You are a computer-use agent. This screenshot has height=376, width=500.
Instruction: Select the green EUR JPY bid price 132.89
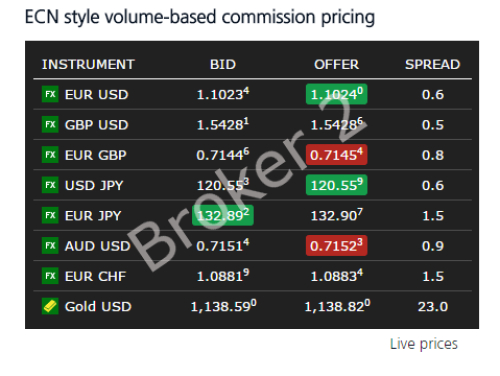pyautogui.click(x=223, y=215)
